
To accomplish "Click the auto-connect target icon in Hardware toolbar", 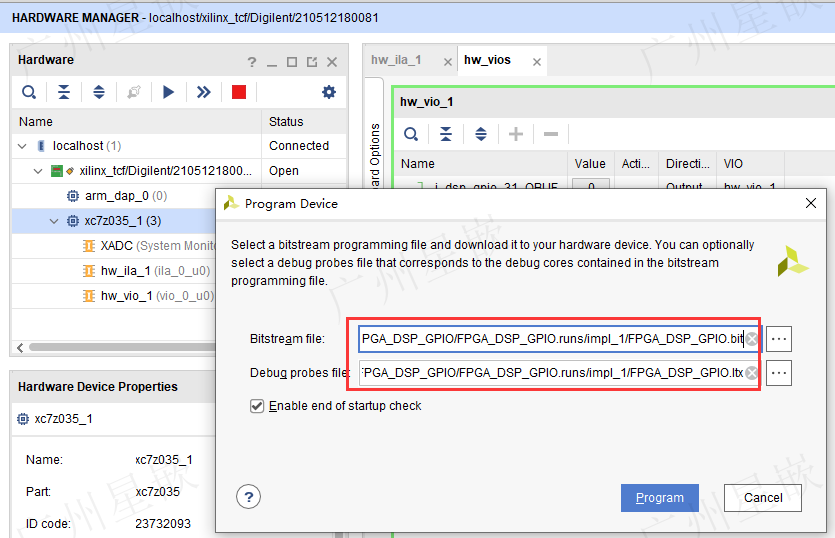I will [x=134, y=92].
